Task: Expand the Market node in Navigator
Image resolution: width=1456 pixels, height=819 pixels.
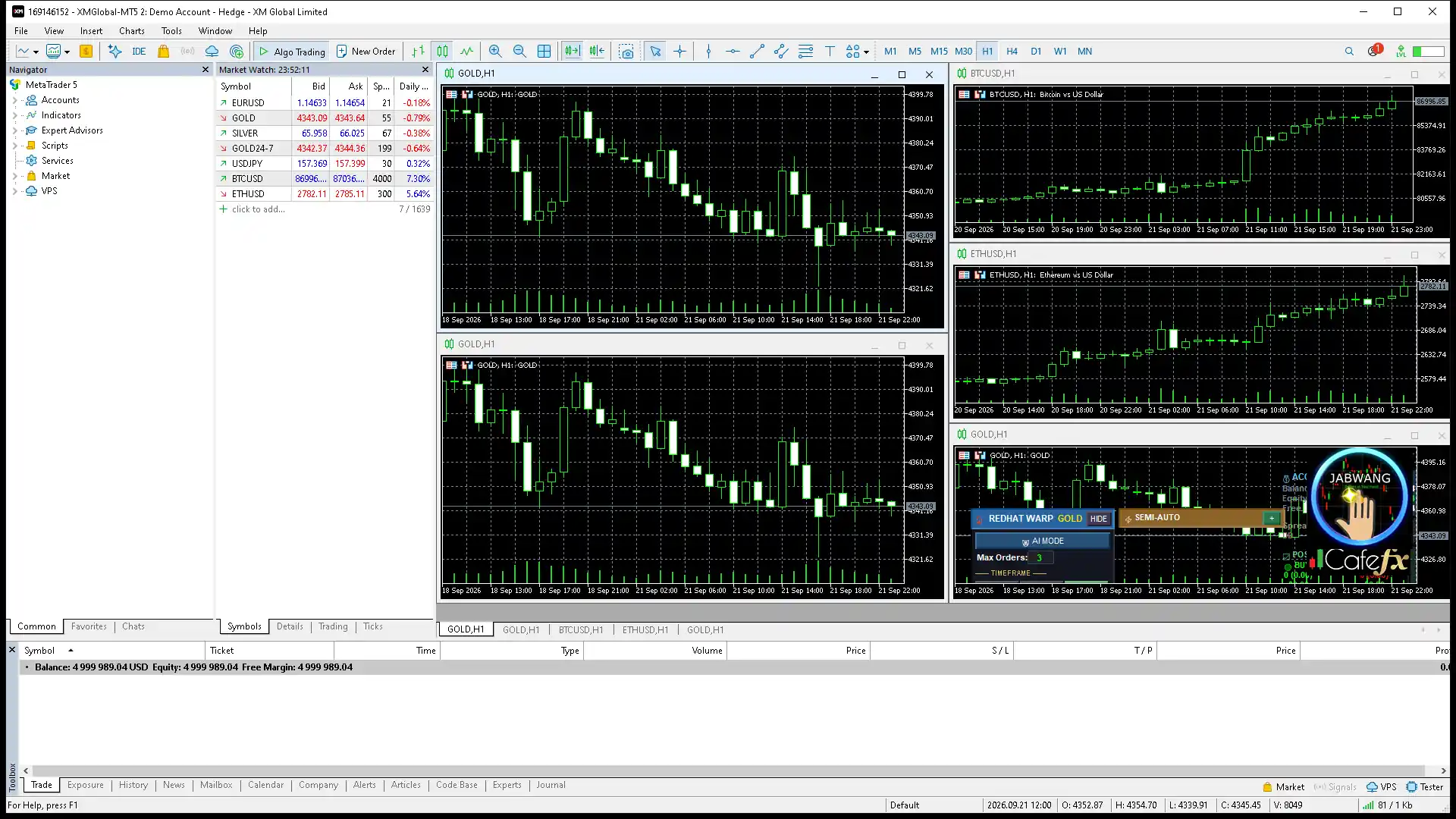Action: [14, 176]
